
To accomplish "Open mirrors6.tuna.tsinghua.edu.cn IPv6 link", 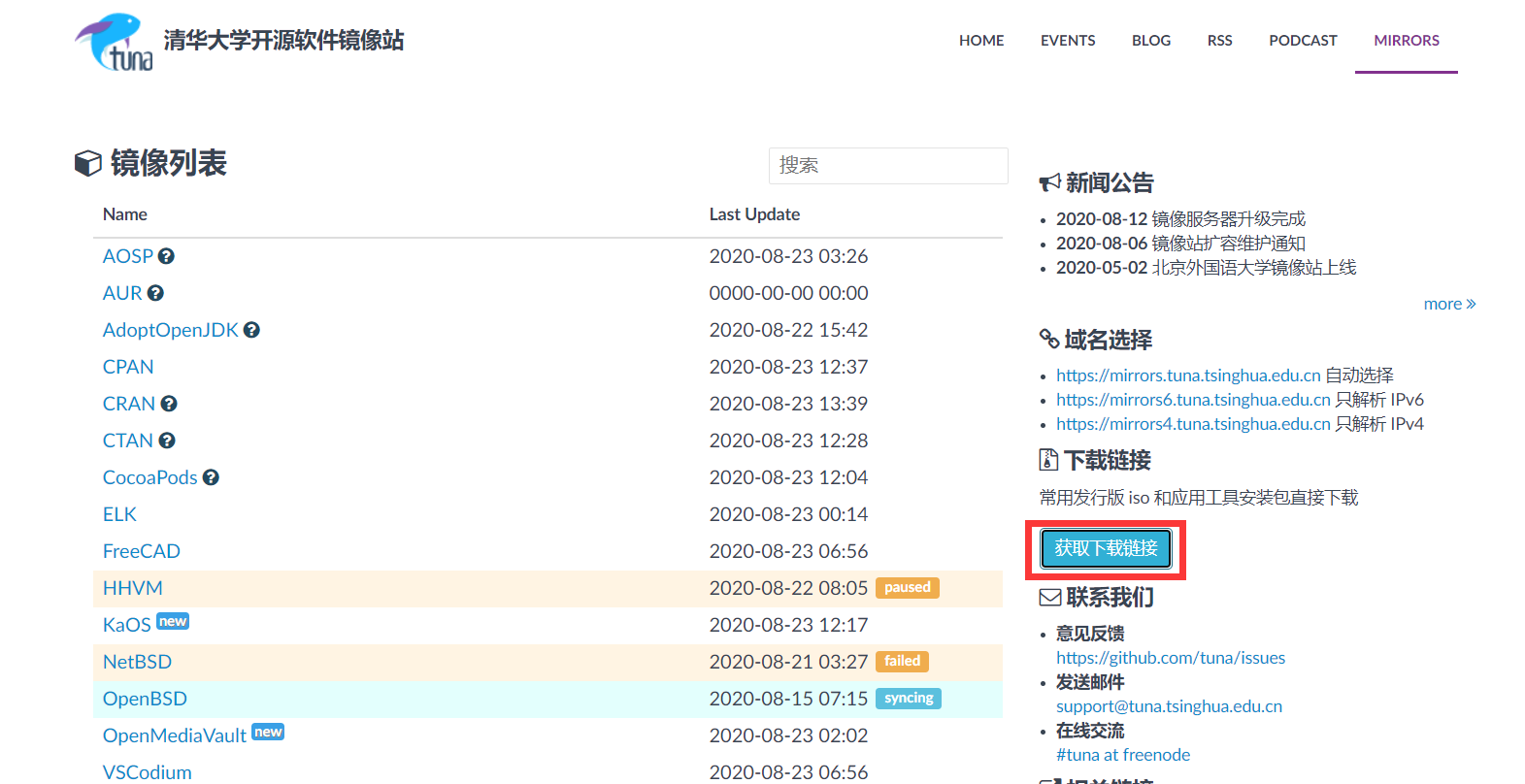I will point(1193,400).
